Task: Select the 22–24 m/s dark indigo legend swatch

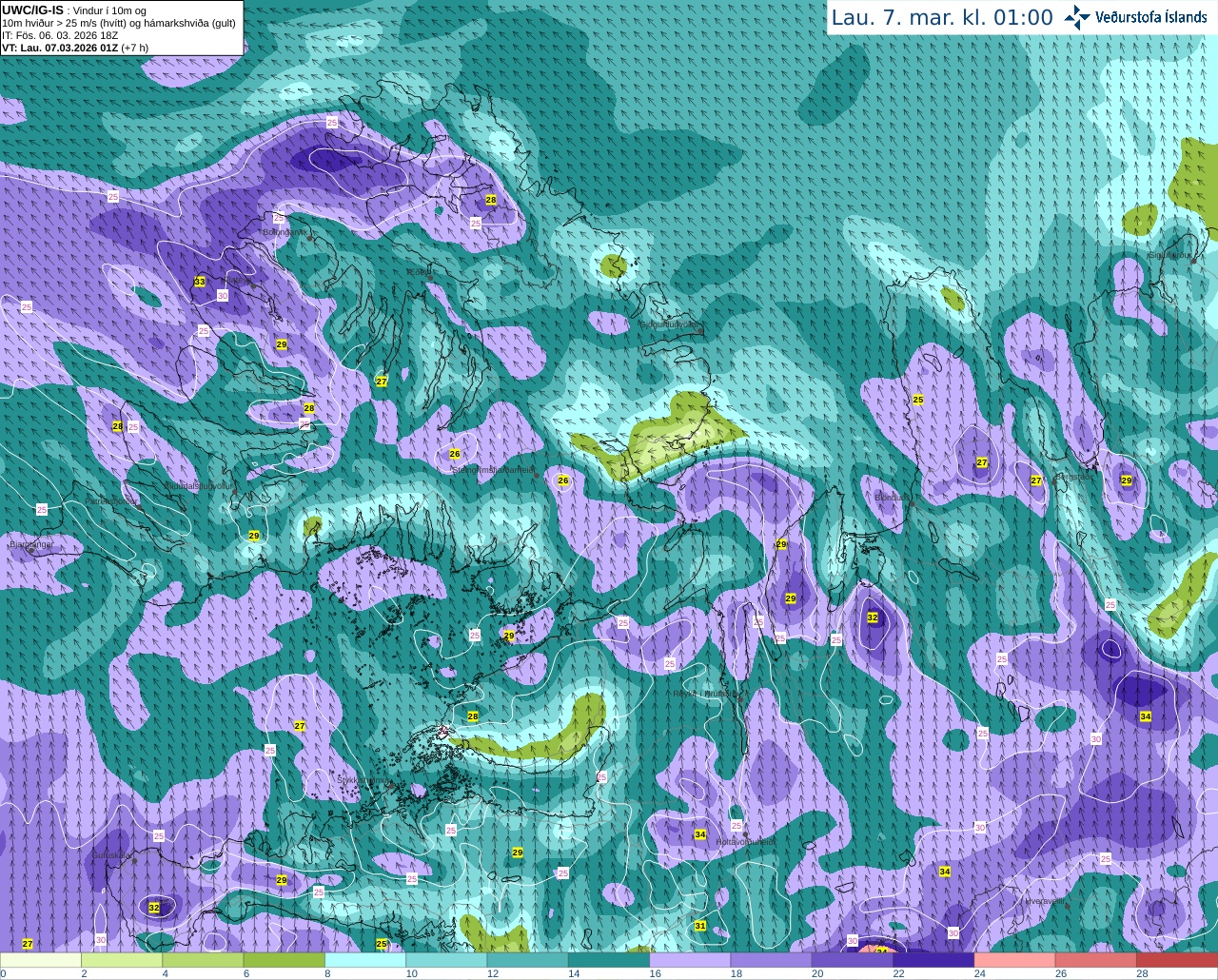Action: (x=933, y=960)
